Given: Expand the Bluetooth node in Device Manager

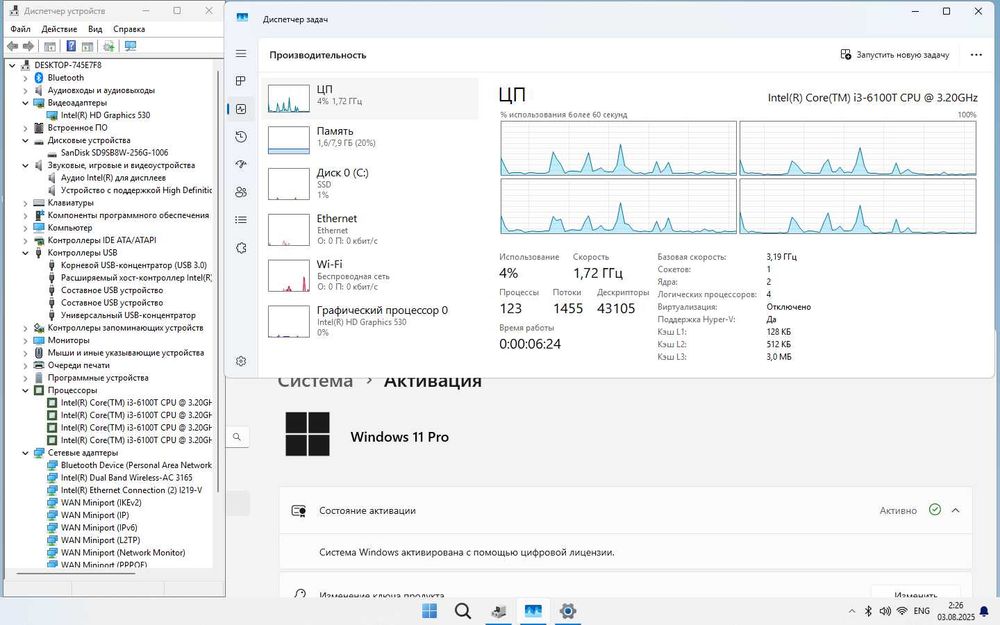Looking at the screenshot, I should (x=26, y=78).
